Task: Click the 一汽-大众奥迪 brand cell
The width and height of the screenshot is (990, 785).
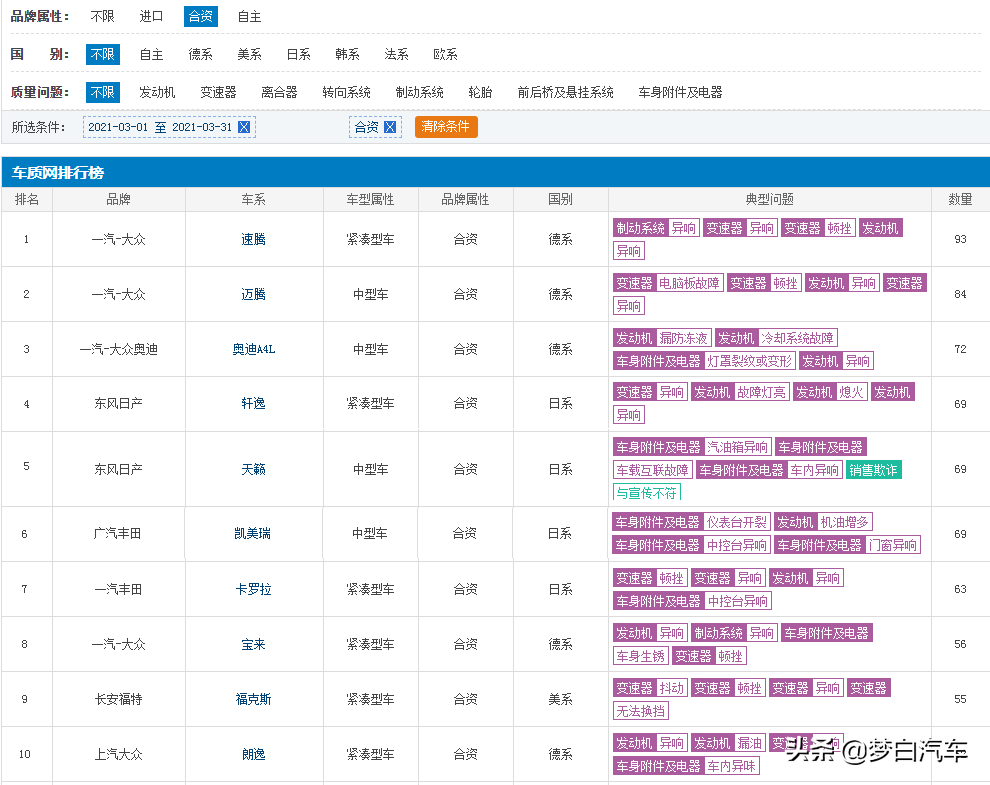Action: coord(119,349)
